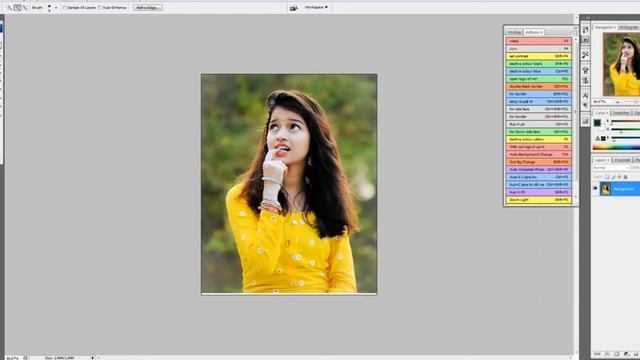
Task: Click the Navigator zoom-out icon
Action: tap(618, 102)
